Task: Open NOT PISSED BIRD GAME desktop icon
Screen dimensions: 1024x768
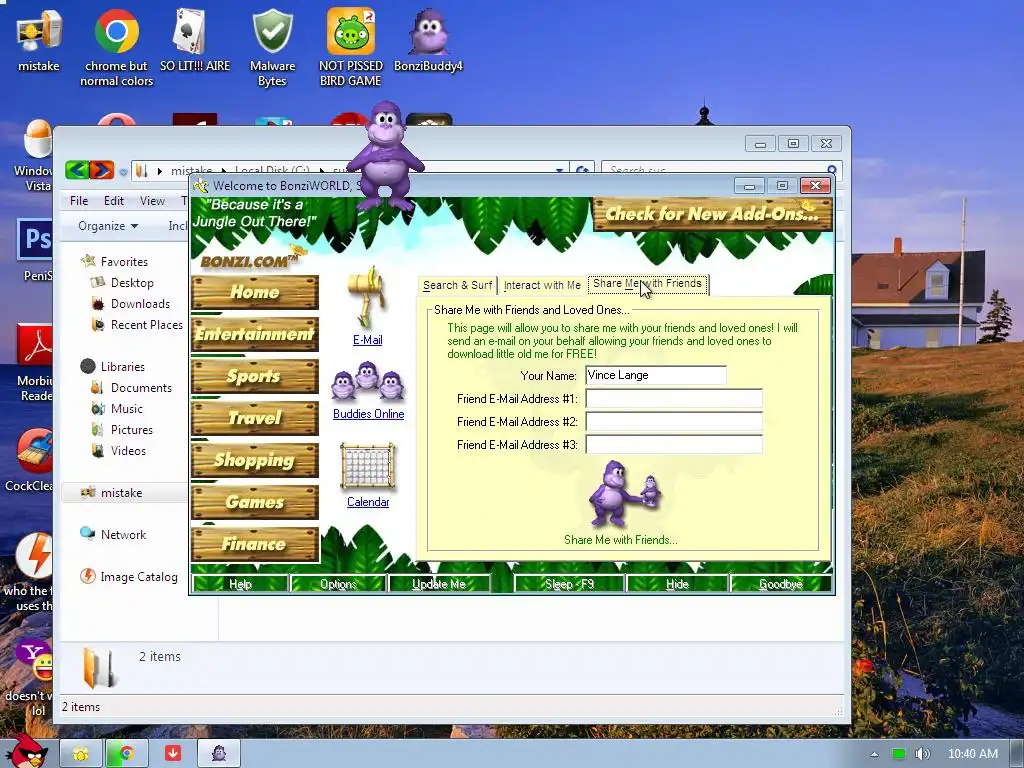Action: [351, 46]
